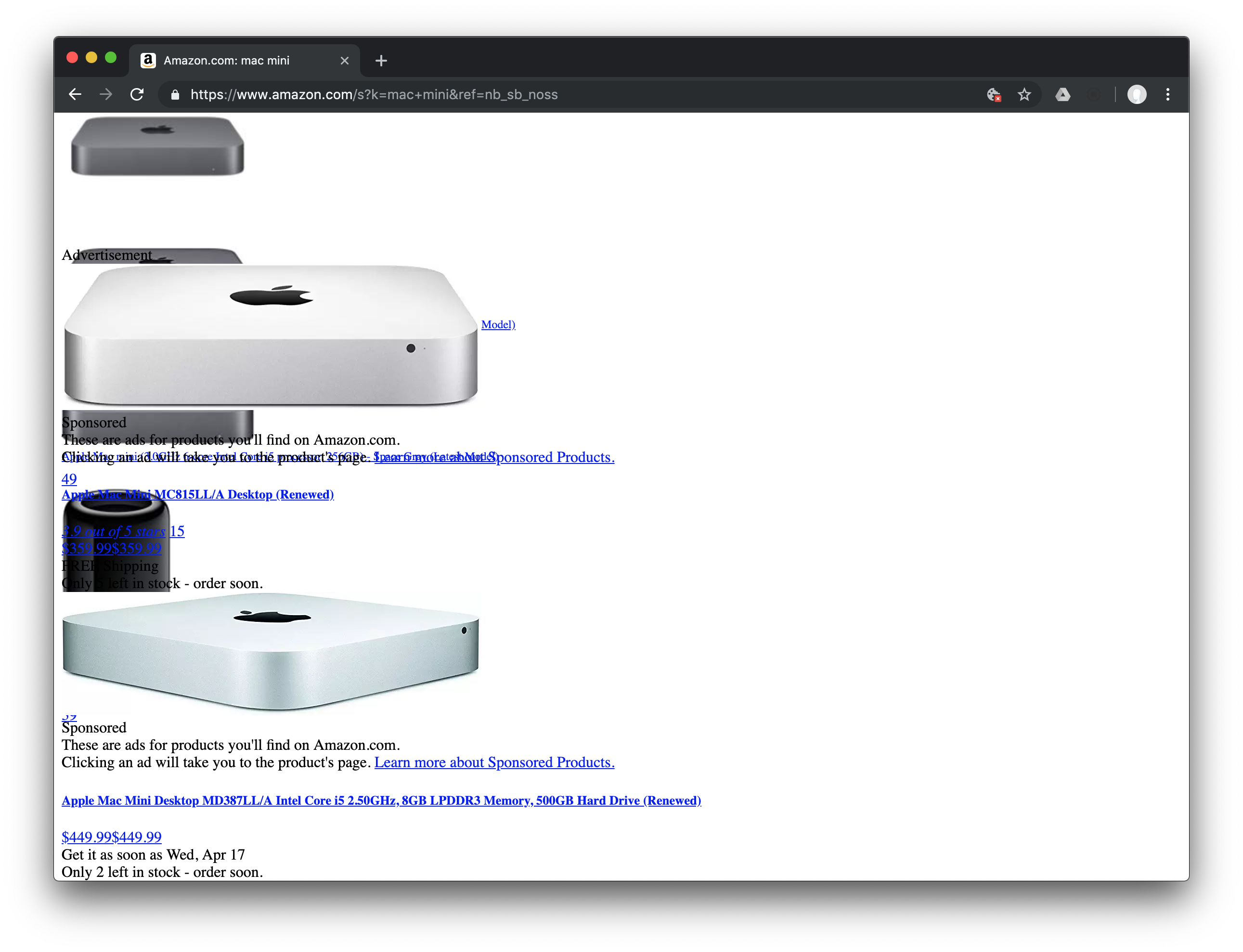Click the lower Sponsored label

pyautogui.click(x=94, y=728)
